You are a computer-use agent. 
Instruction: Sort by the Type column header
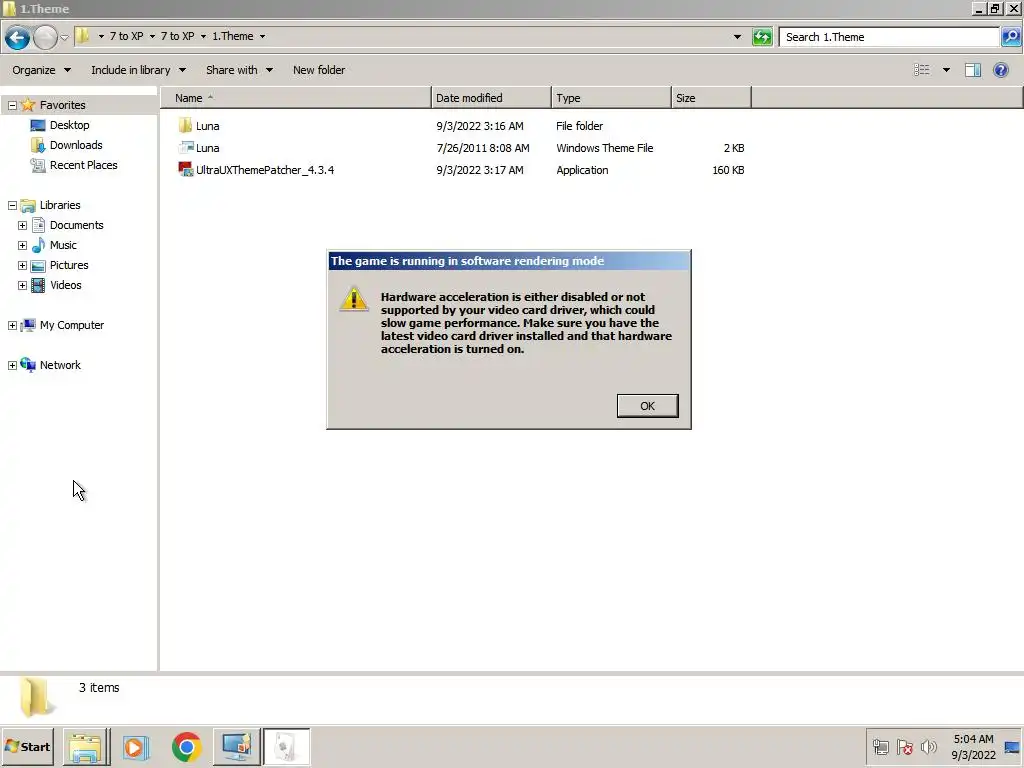(611, 98)
